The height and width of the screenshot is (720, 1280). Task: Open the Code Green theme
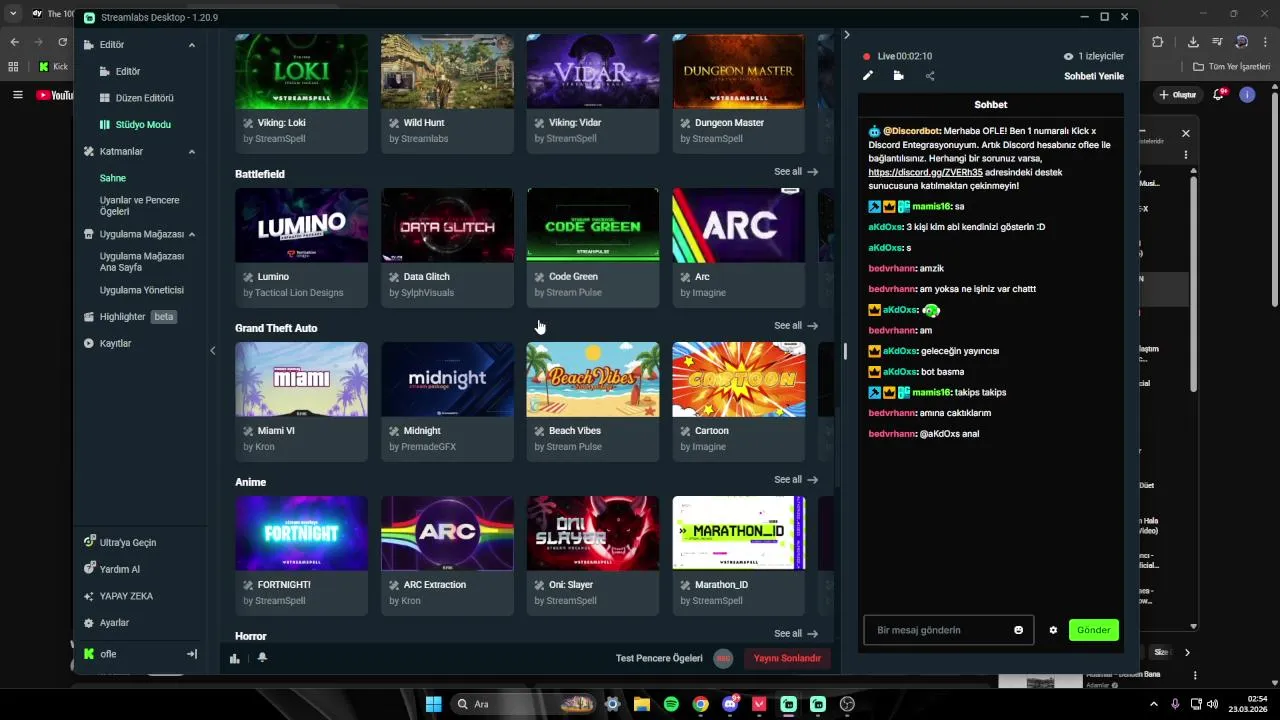coord(593,247)
